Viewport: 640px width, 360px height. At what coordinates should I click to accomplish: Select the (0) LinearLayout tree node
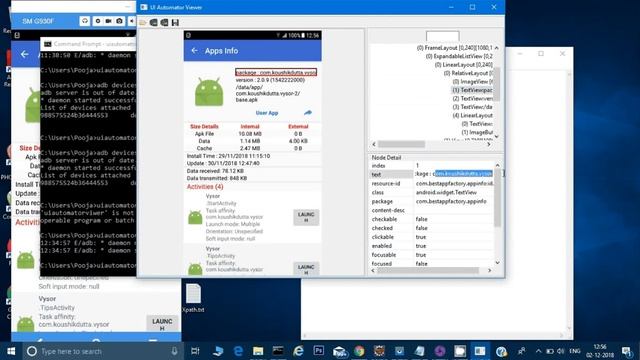point(464,65)
